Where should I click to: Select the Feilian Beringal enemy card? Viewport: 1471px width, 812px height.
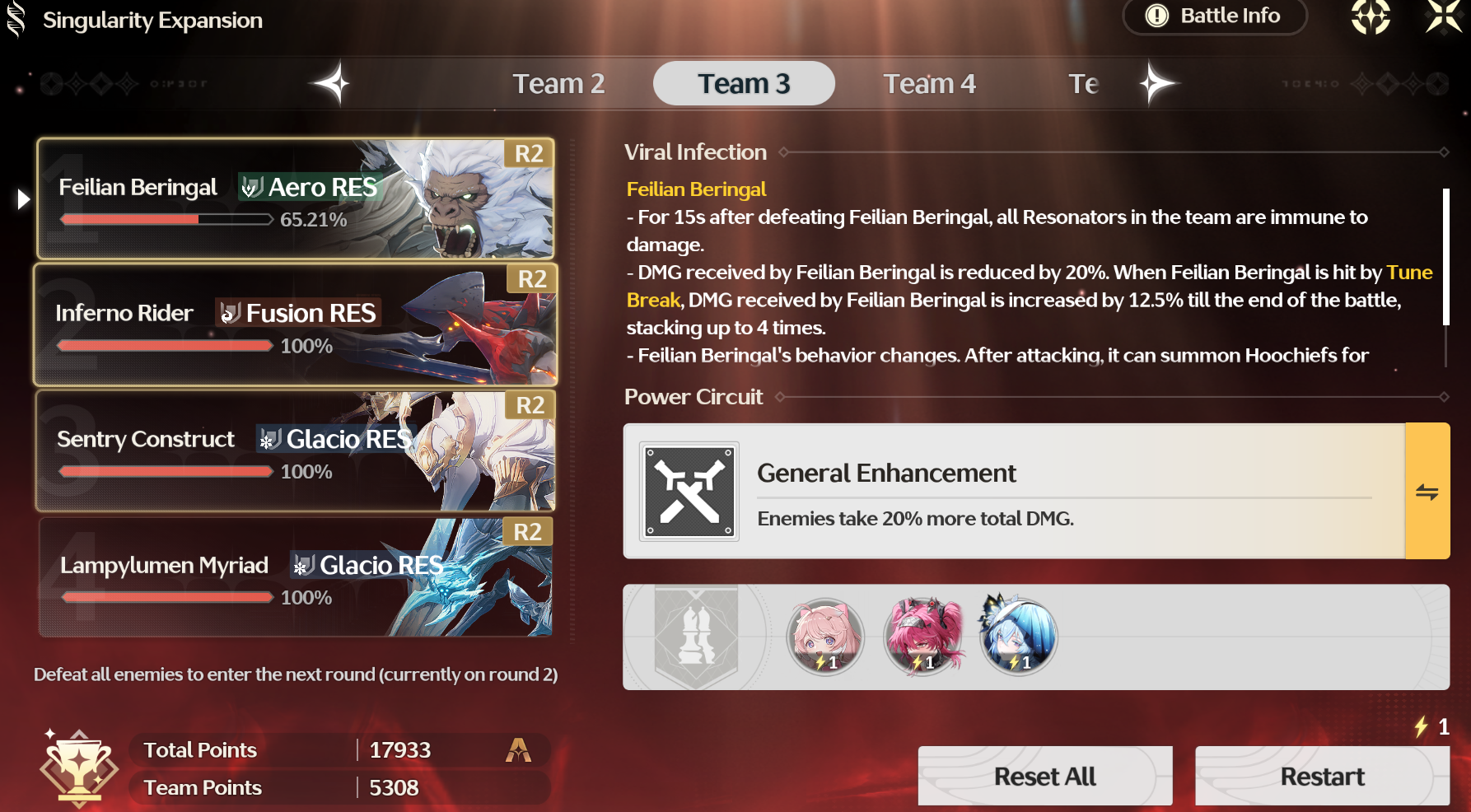(x=296, y=198)
